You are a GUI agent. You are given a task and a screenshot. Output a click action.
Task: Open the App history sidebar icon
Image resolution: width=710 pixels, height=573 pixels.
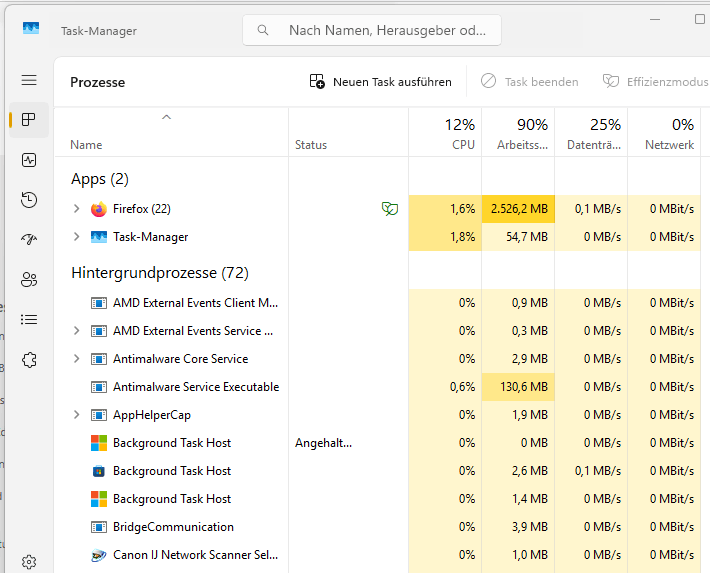click(x=29, y=200)
